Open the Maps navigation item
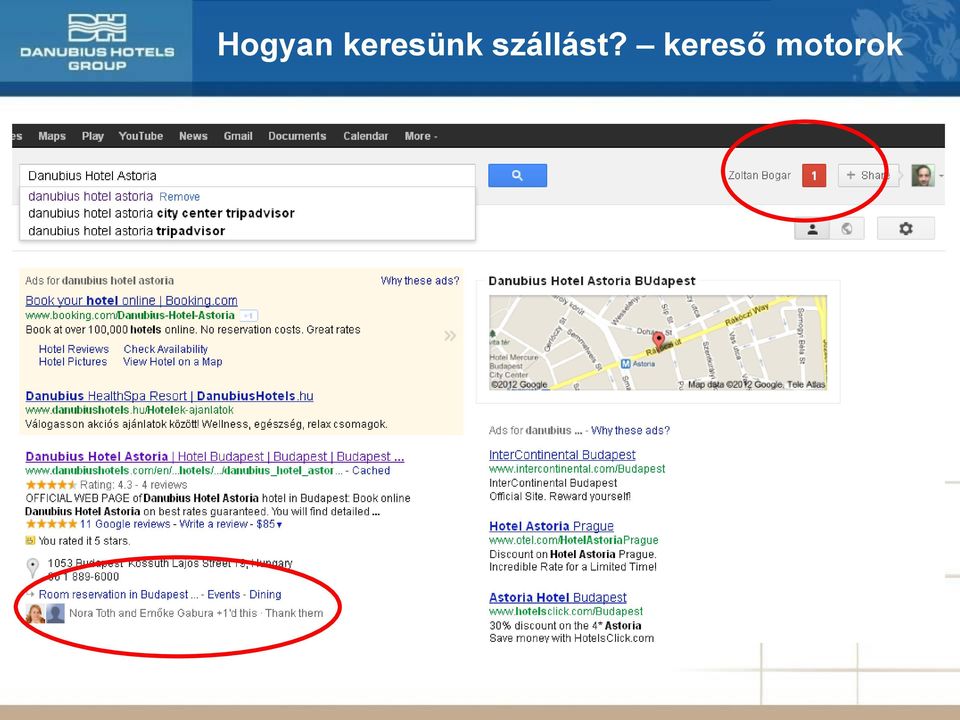This screenshot has width=960, height=720. point(52,137)
